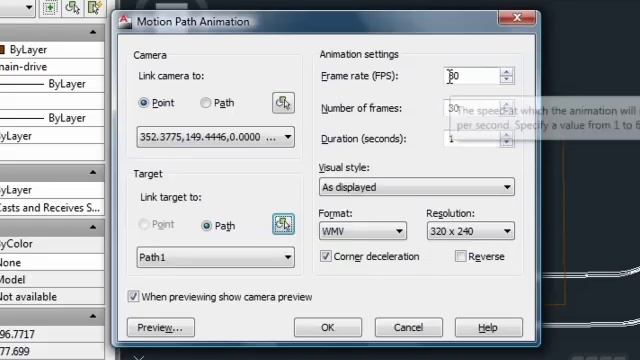The width and height of the screenshot is (640, 360).
Task: Close the Motion Path Animation dialog
Action: (517, 18)
